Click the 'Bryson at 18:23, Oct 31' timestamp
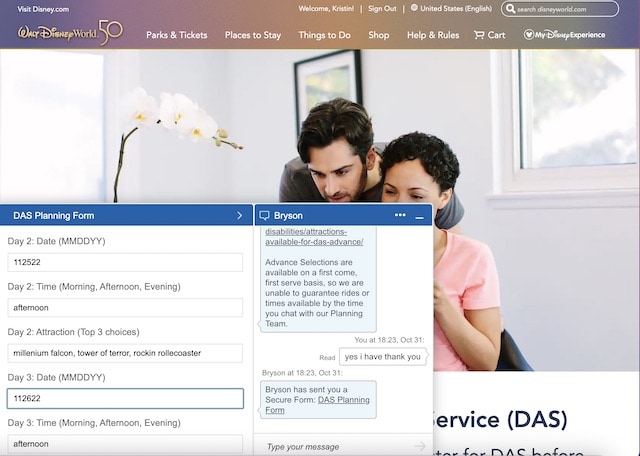This screenshot has width=640, height=456. click(302, 373)
